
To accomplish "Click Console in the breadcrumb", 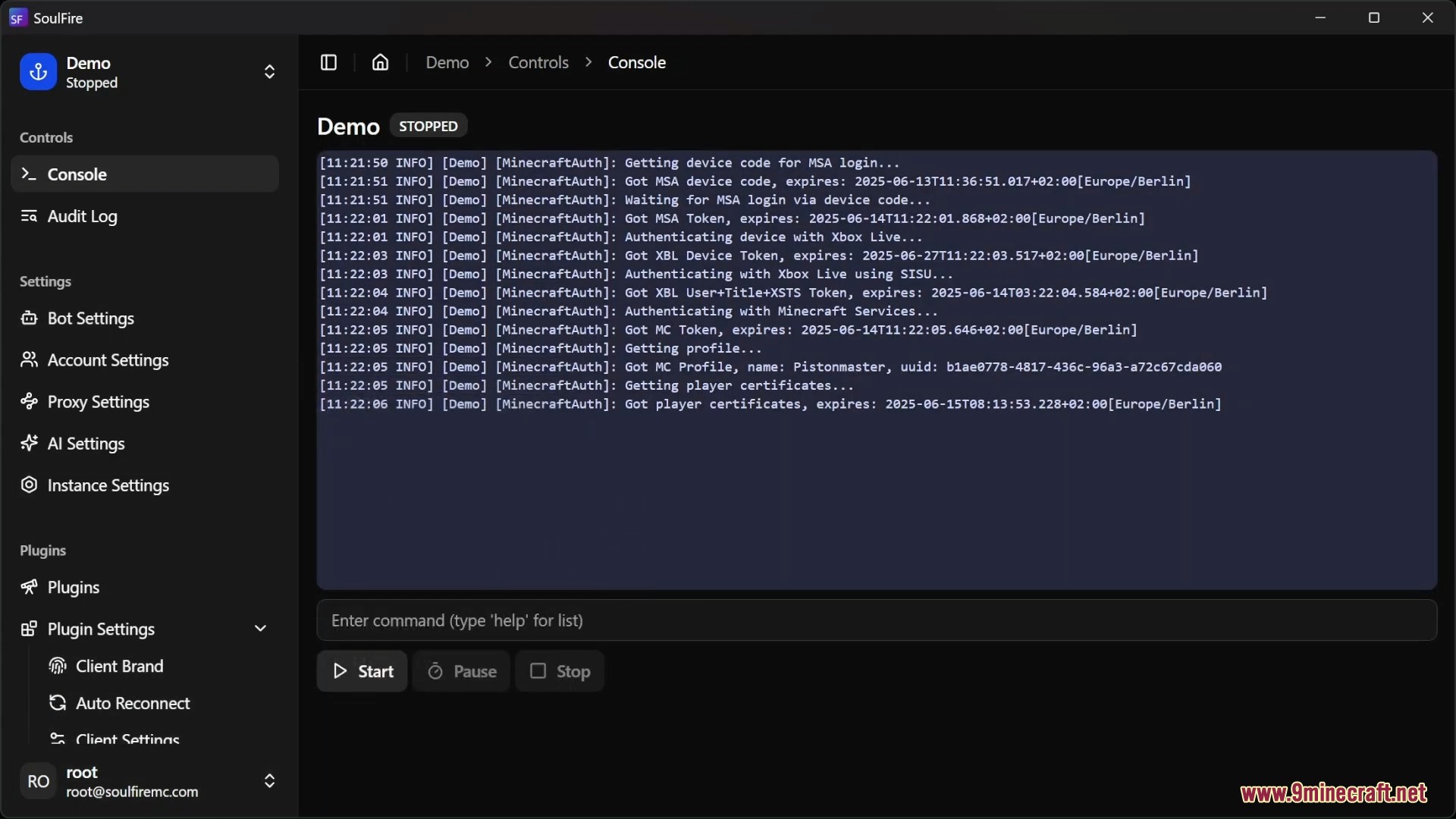I will coord(637,62).
